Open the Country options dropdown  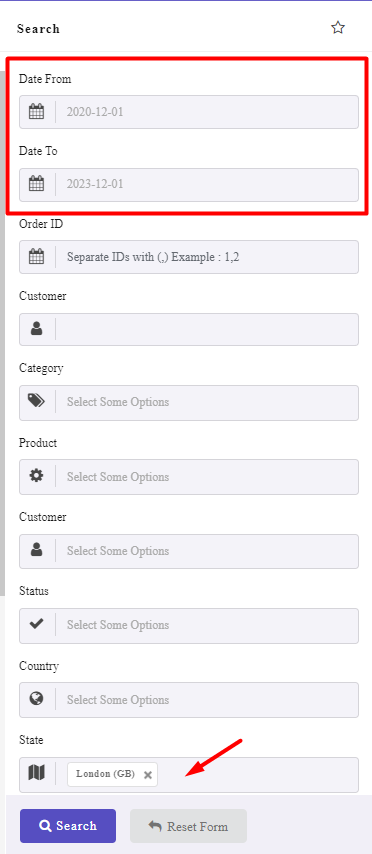(207, 699)
